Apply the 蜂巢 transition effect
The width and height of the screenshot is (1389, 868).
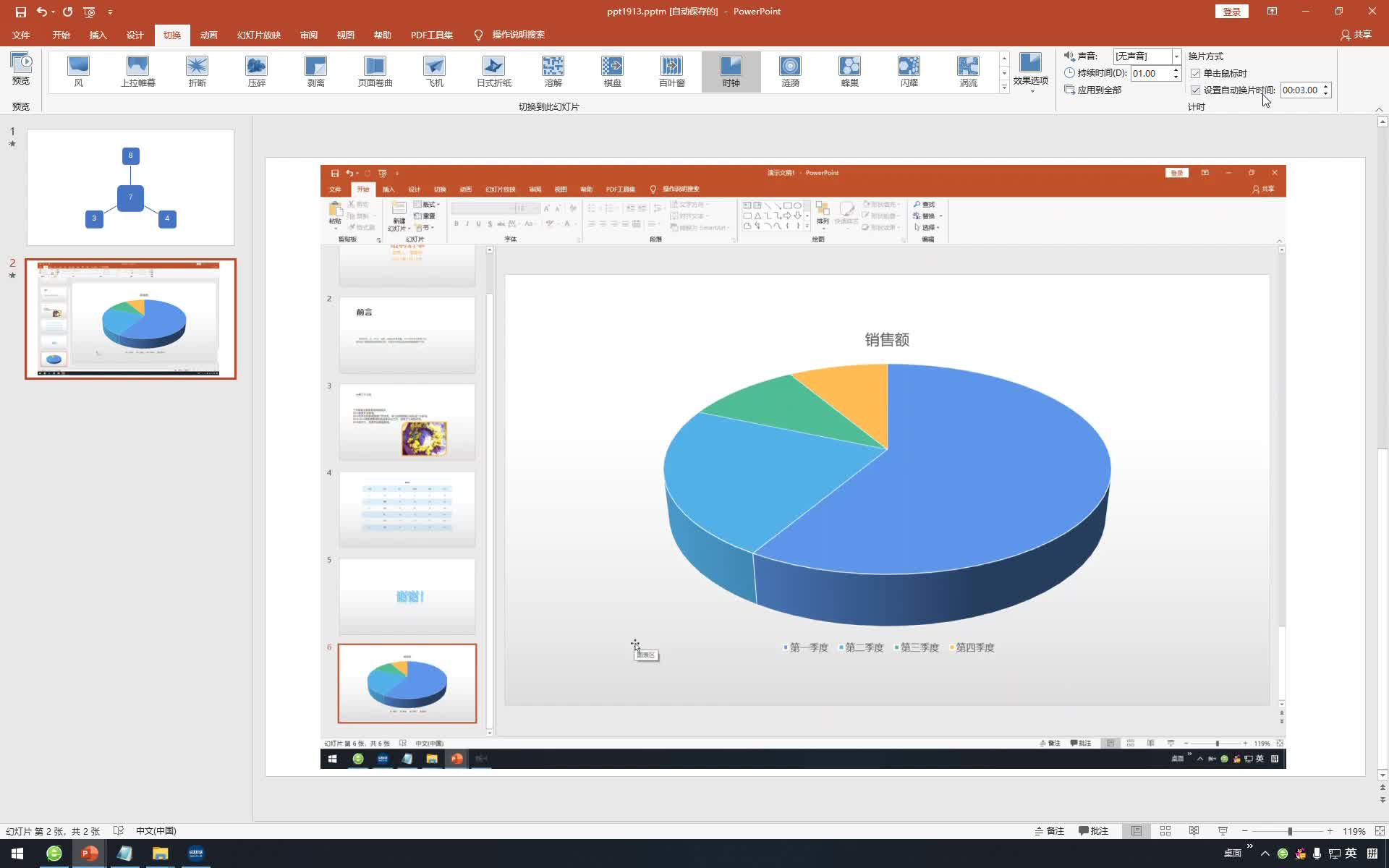pyautogui.click(x=849, y=72)
